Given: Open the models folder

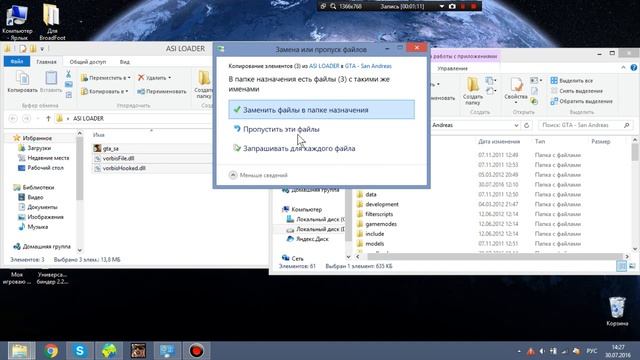Looking at the screenshot, I should [x=370, y=244].
